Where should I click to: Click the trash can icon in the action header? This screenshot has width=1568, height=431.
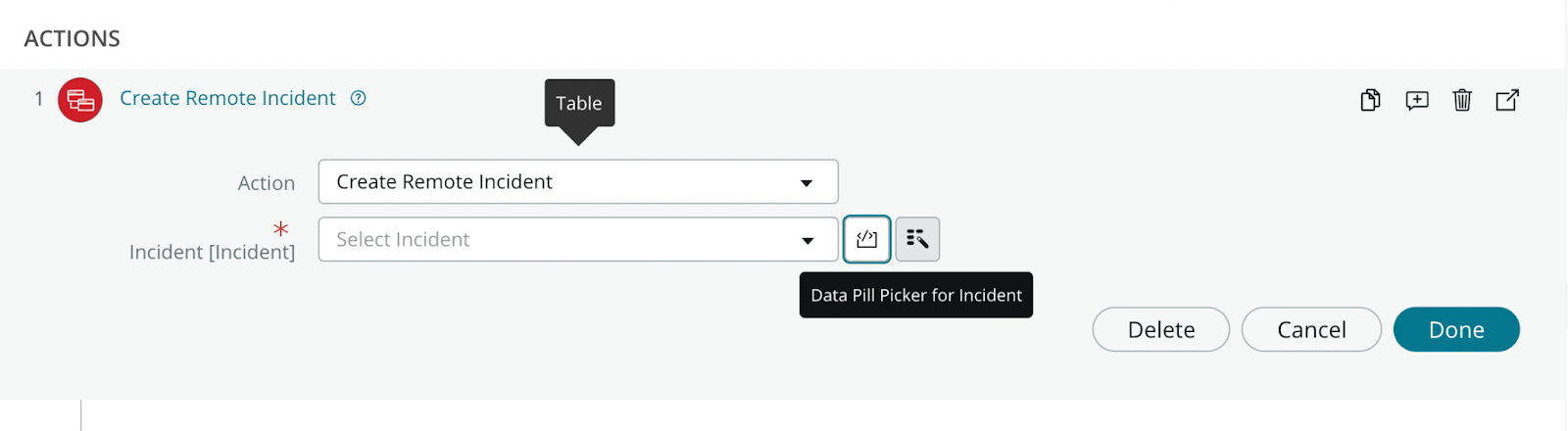(x=1462, y=100)
